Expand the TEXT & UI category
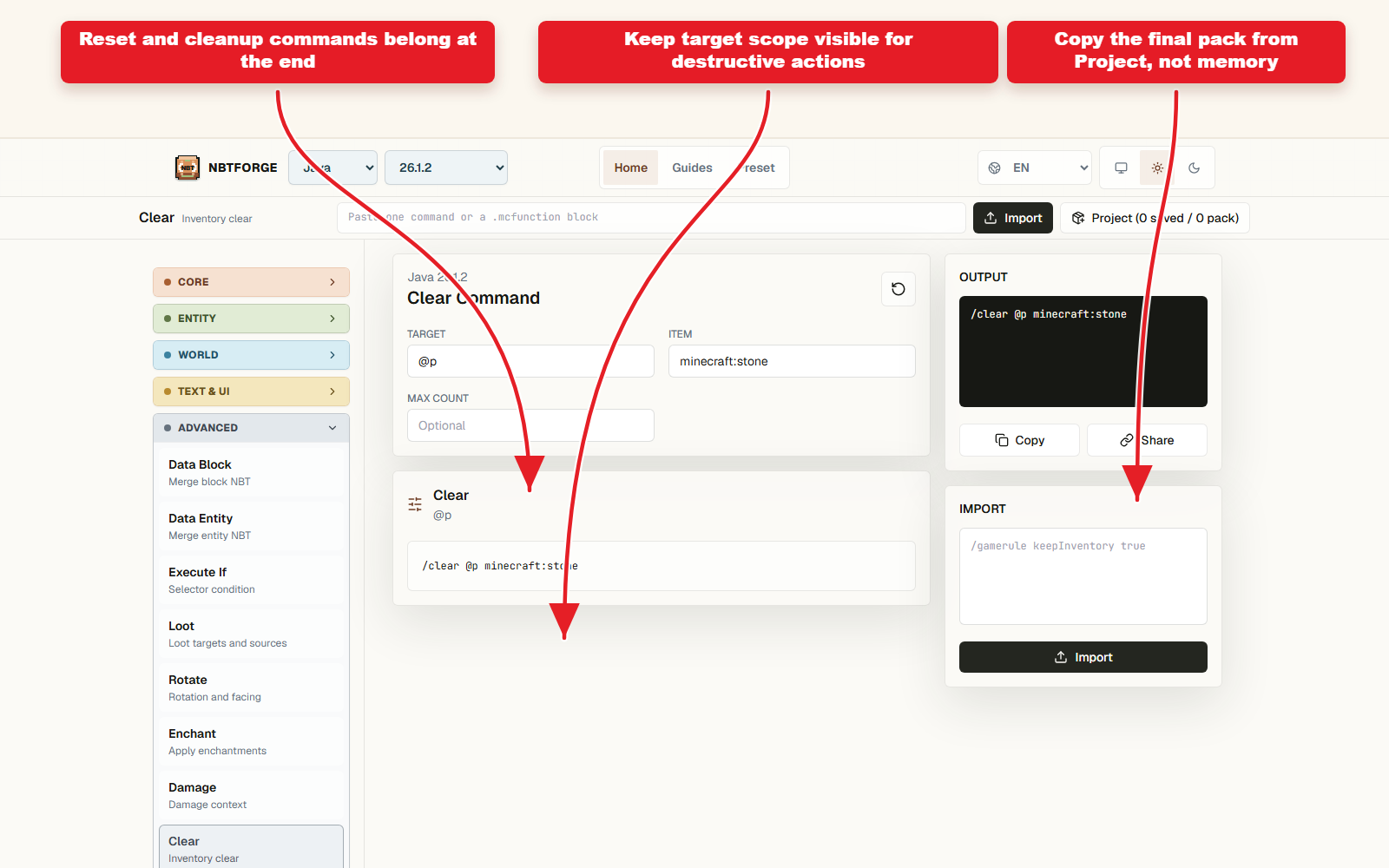This screenshot has width=1389, height=868. click(x=251, y=391)
